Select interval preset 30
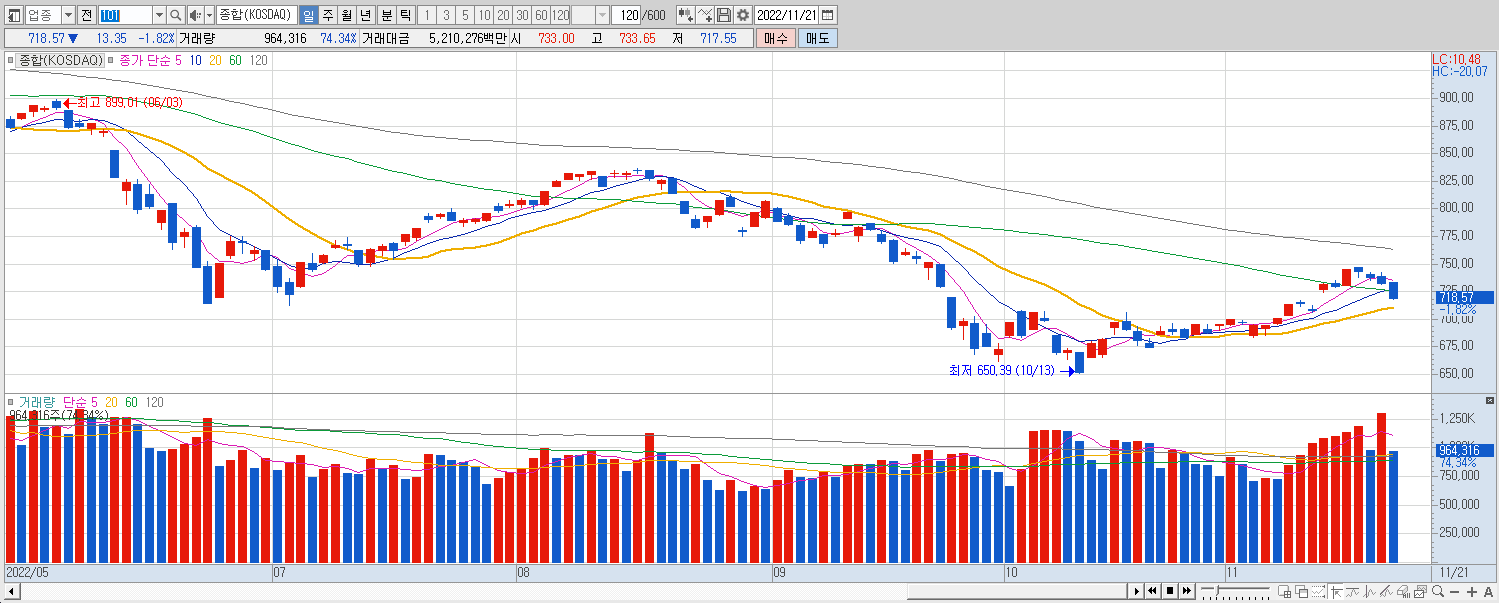The height and width of the screenshot is (603, 1499). tap(522, 15)
